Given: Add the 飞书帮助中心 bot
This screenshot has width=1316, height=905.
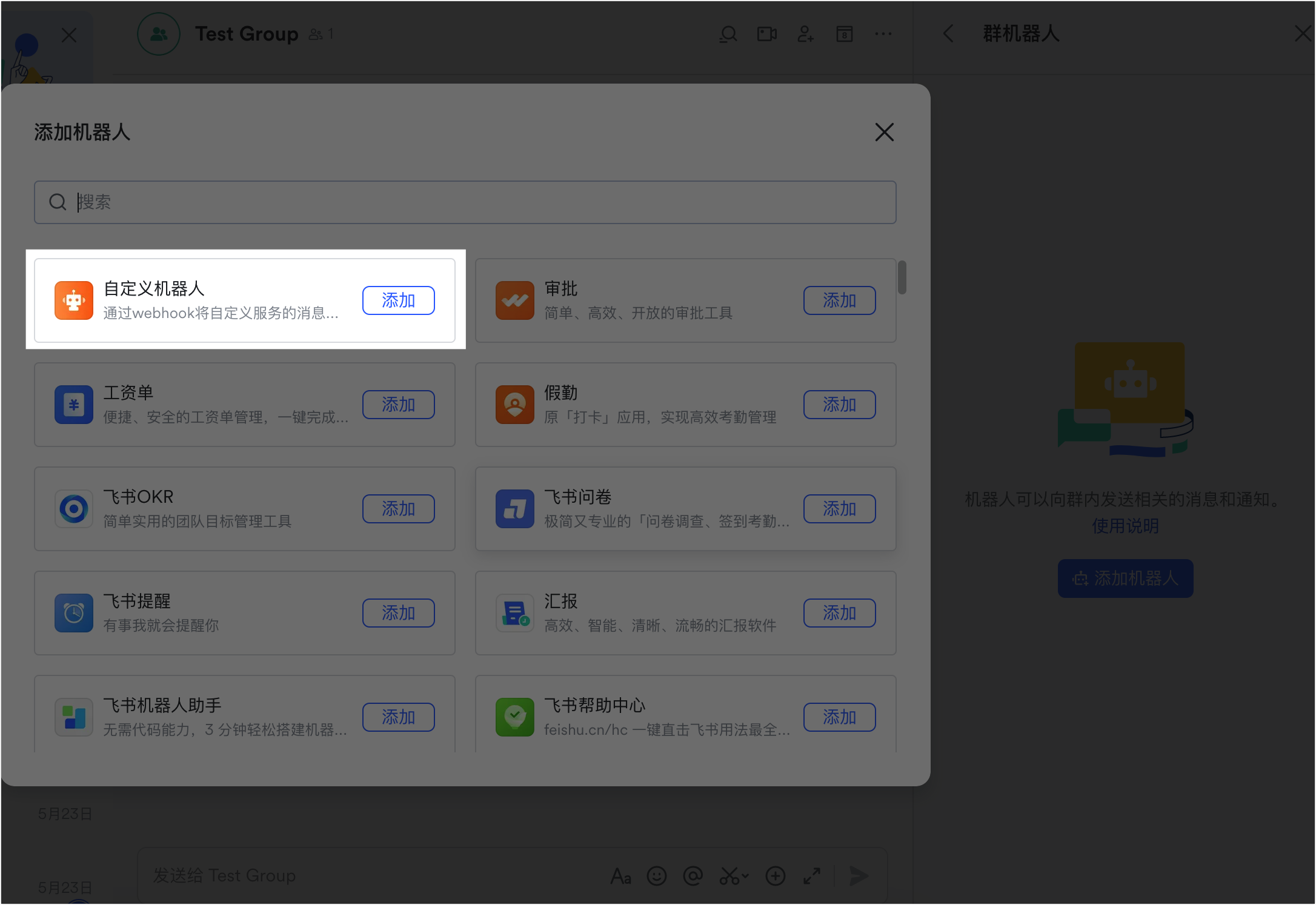Looking at the screenshot, I should tap(839, 717).
